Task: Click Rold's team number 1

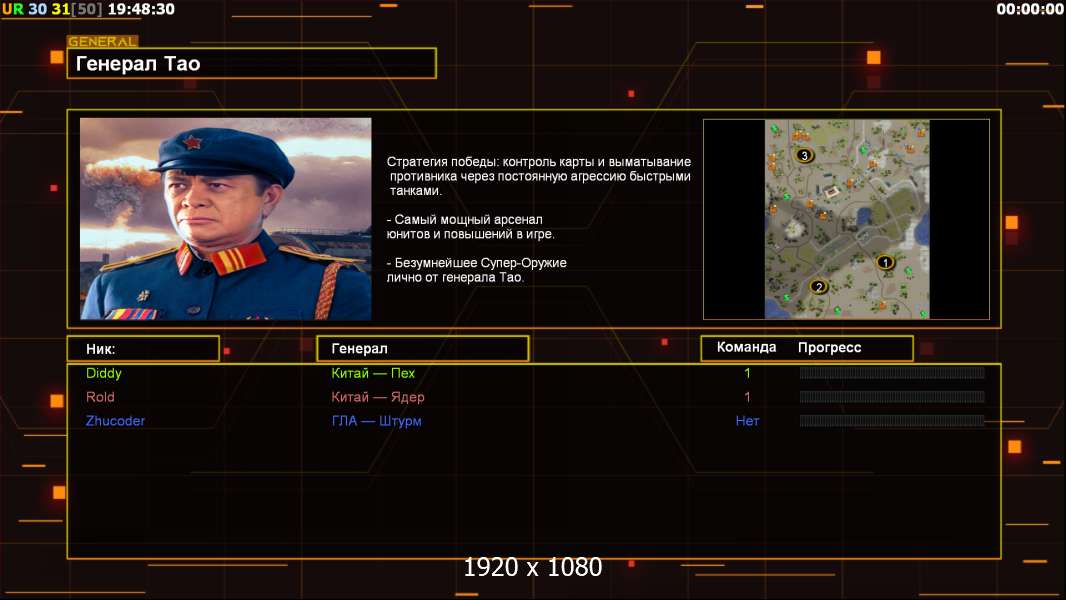Action: pos(747,397)
